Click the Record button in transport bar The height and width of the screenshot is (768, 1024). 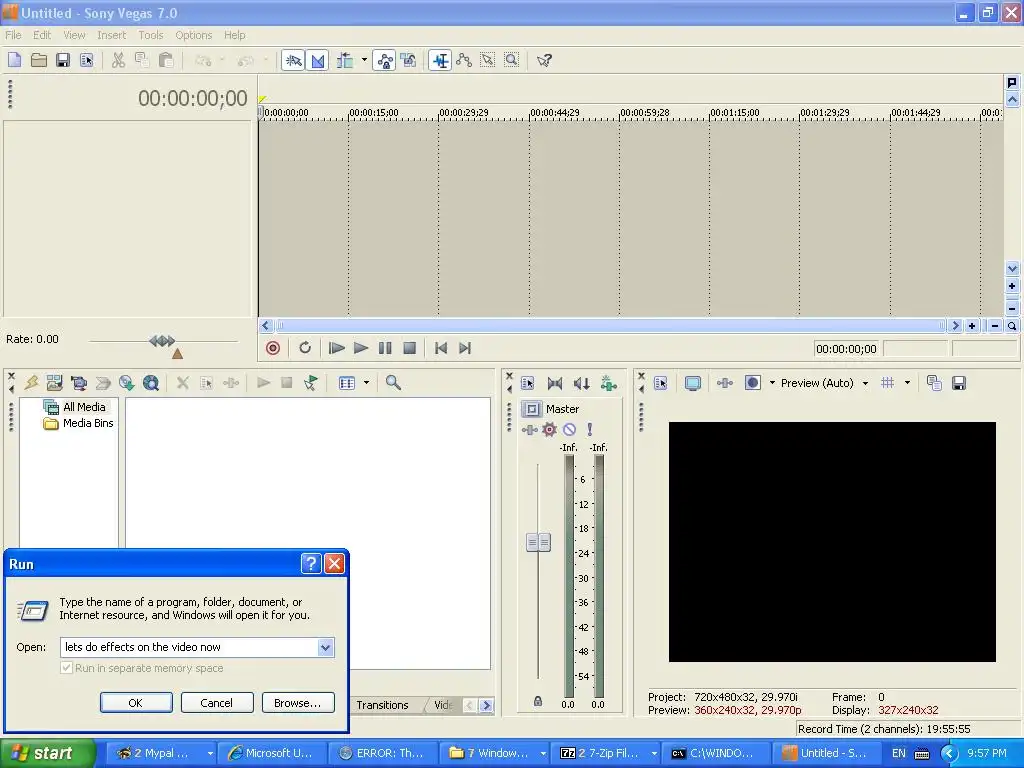[x=273, y=348]
